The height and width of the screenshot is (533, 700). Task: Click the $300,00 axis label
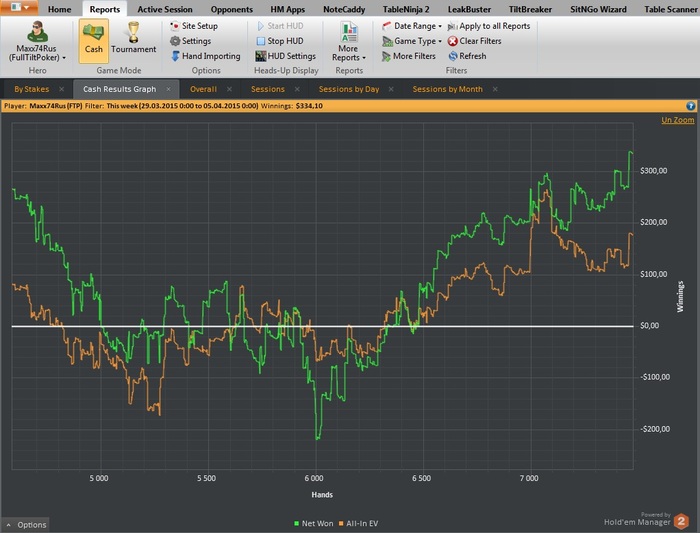click(x=654, y=171)
